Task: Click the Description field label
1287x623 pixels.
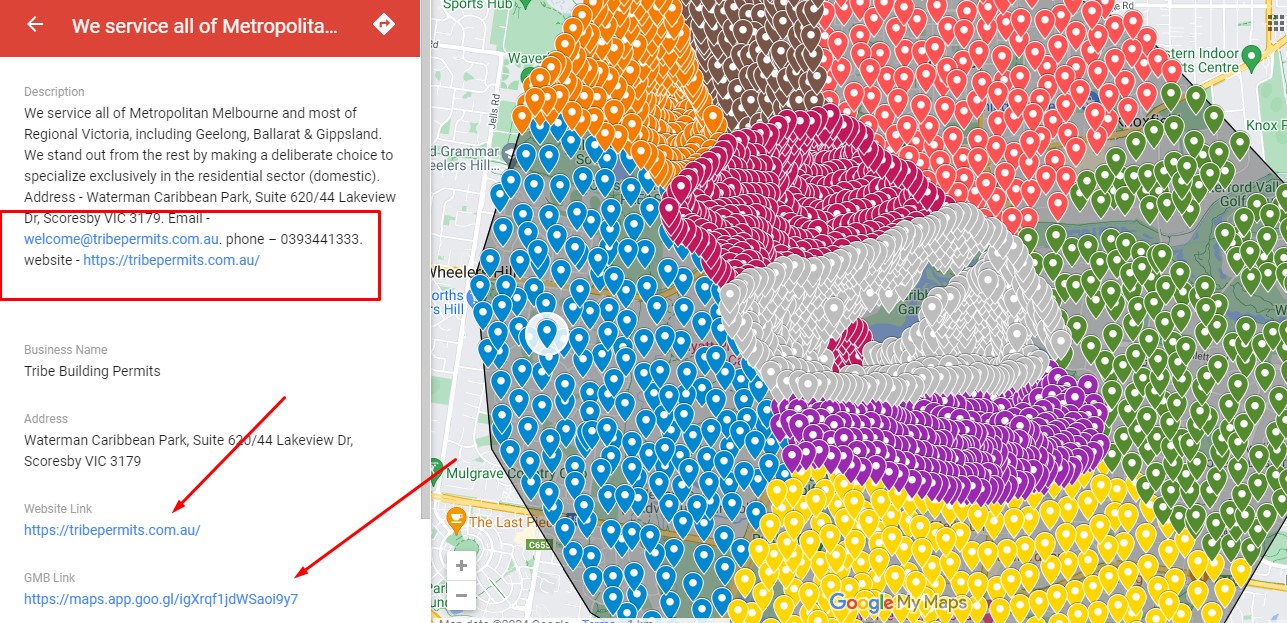Action: 54,92
